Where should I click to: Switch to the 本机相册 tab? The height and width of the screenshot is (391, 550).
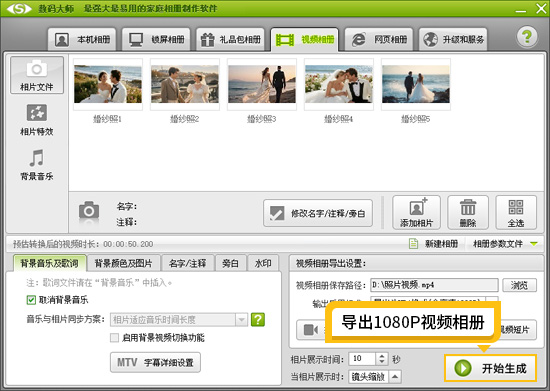pyautogui.click(x=82, y=39)
